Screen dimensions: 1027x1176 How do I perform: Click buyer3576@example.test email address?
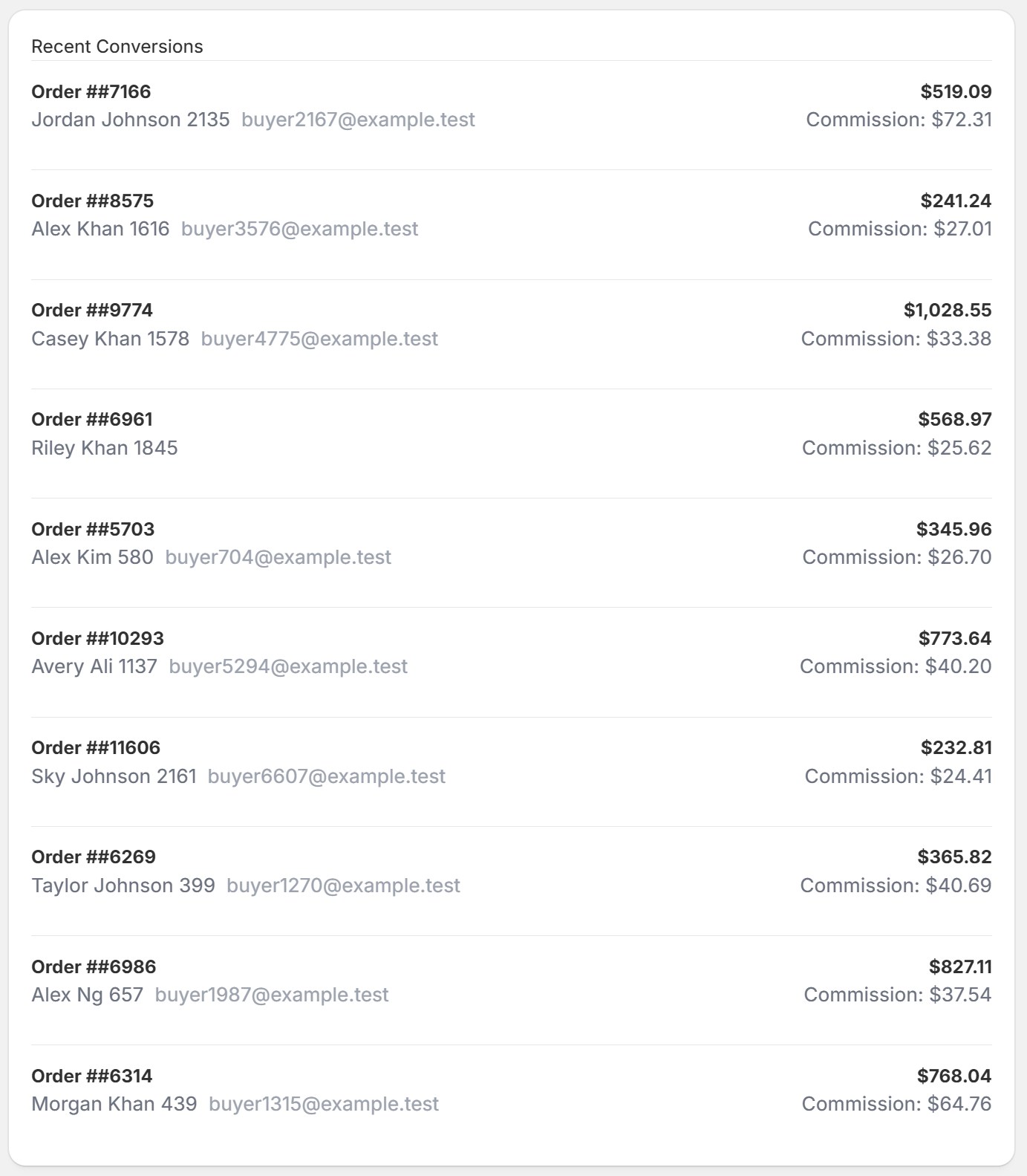pyautogui.click(x=299, y=229)
